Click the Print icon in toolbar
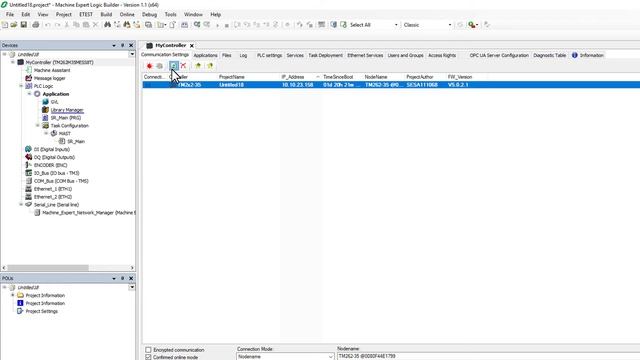This screenshot has width=640, height=360. [36, 25]
